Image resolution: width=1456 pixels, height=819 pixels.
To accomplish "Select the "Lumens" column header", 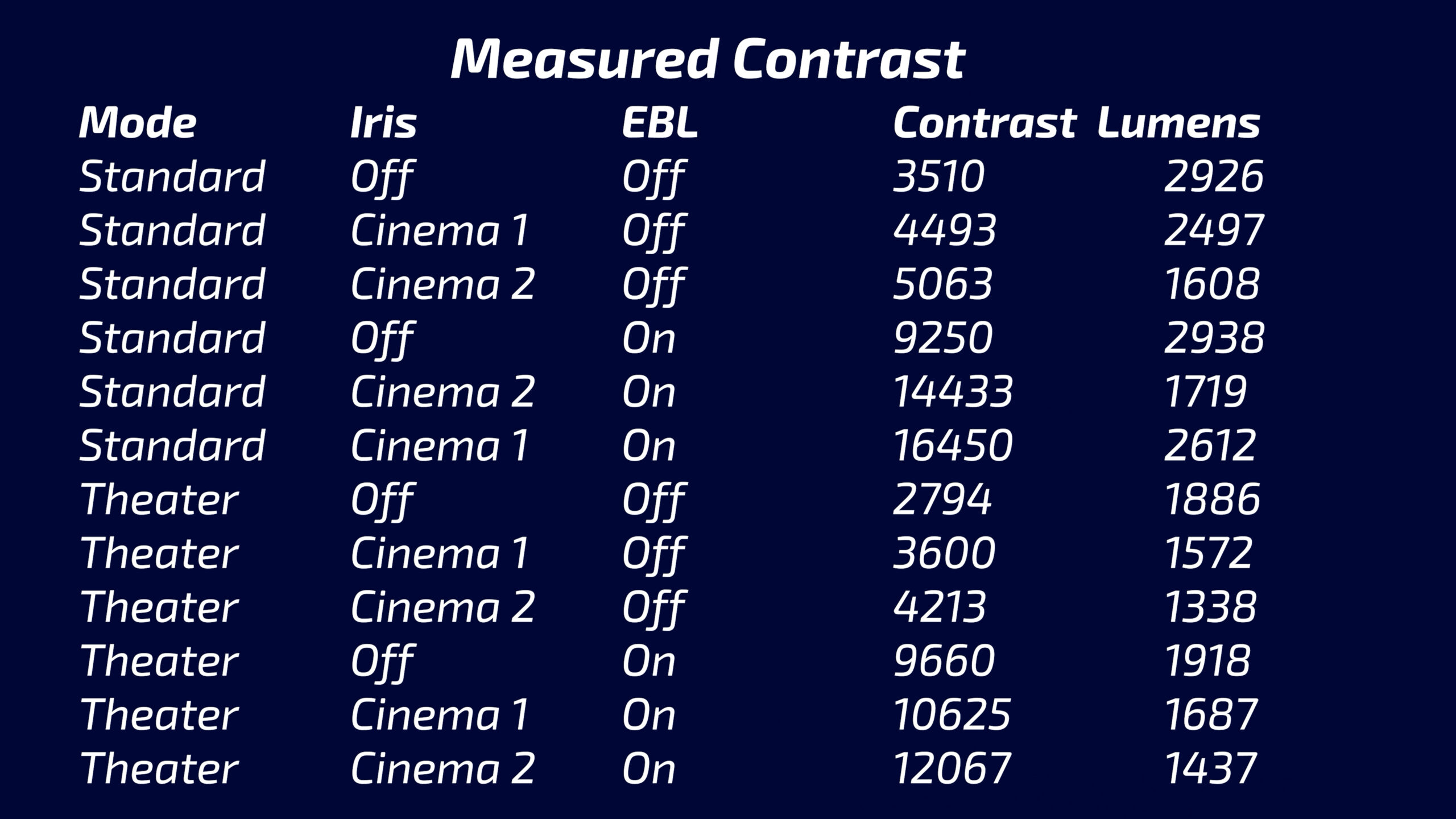I will pos(1178,123).
